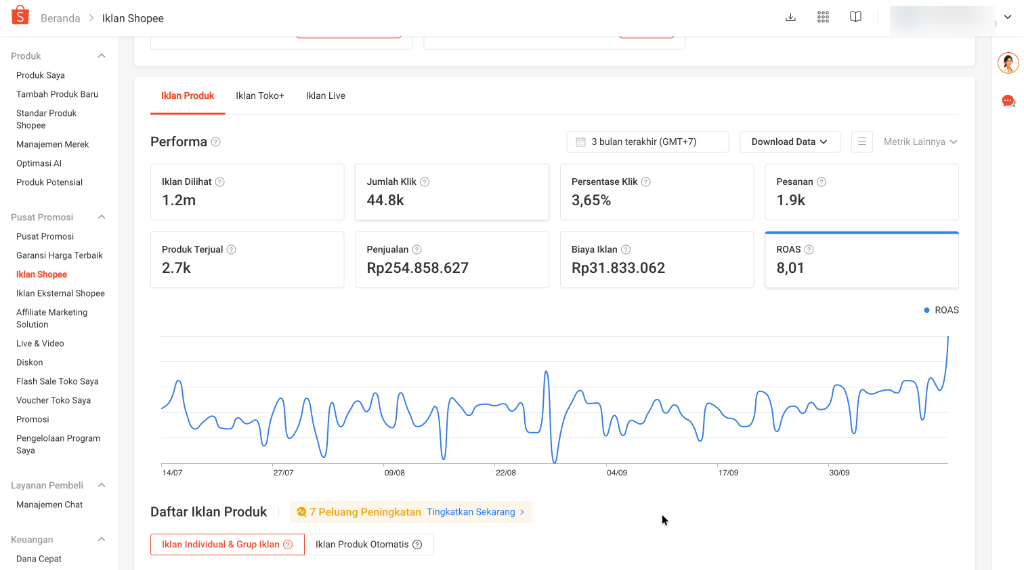The image size is (1024, 570).
Task: Toggle the Produk Terjual metric card
Action: pyautogui.click(x=247, y=259)
